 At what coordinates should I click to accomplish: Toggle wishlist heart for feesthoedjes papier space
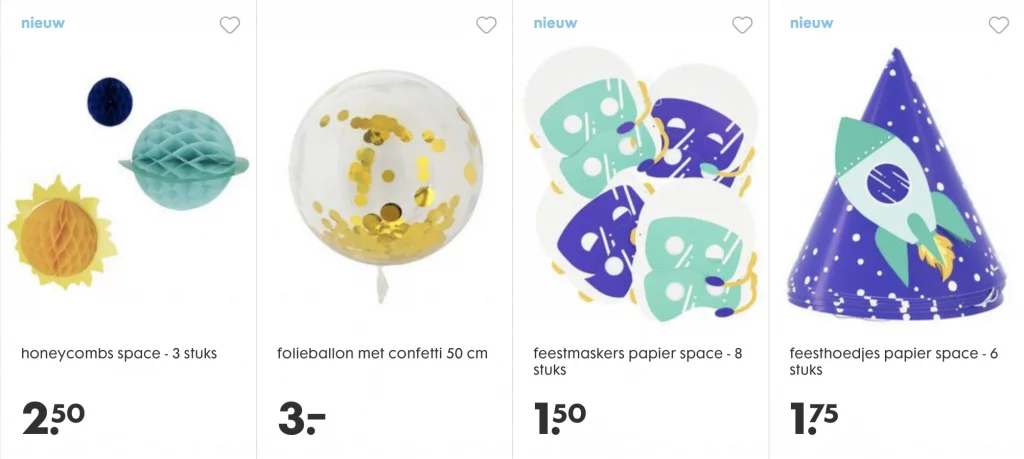[x=998, y=25]
